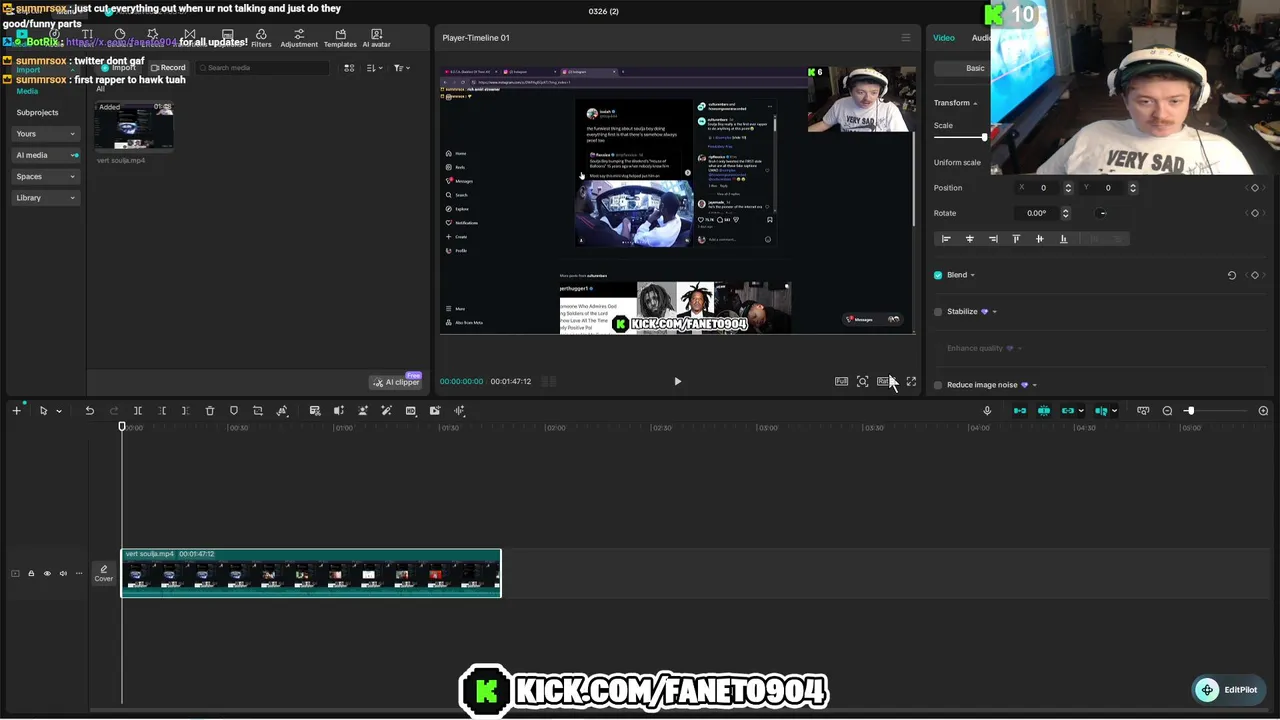This screenshot has height=720, width=1280.
Task: Open the AI avatar panel
Action: [376, 38]
